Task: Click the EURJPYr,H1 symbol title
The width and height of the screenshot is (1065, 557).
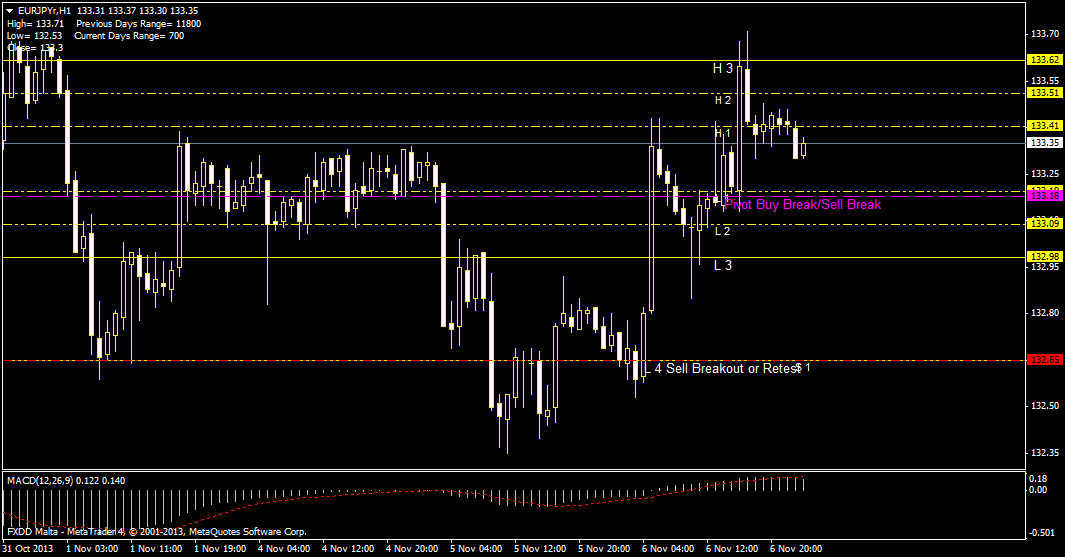Action: (x=51, y=10)
